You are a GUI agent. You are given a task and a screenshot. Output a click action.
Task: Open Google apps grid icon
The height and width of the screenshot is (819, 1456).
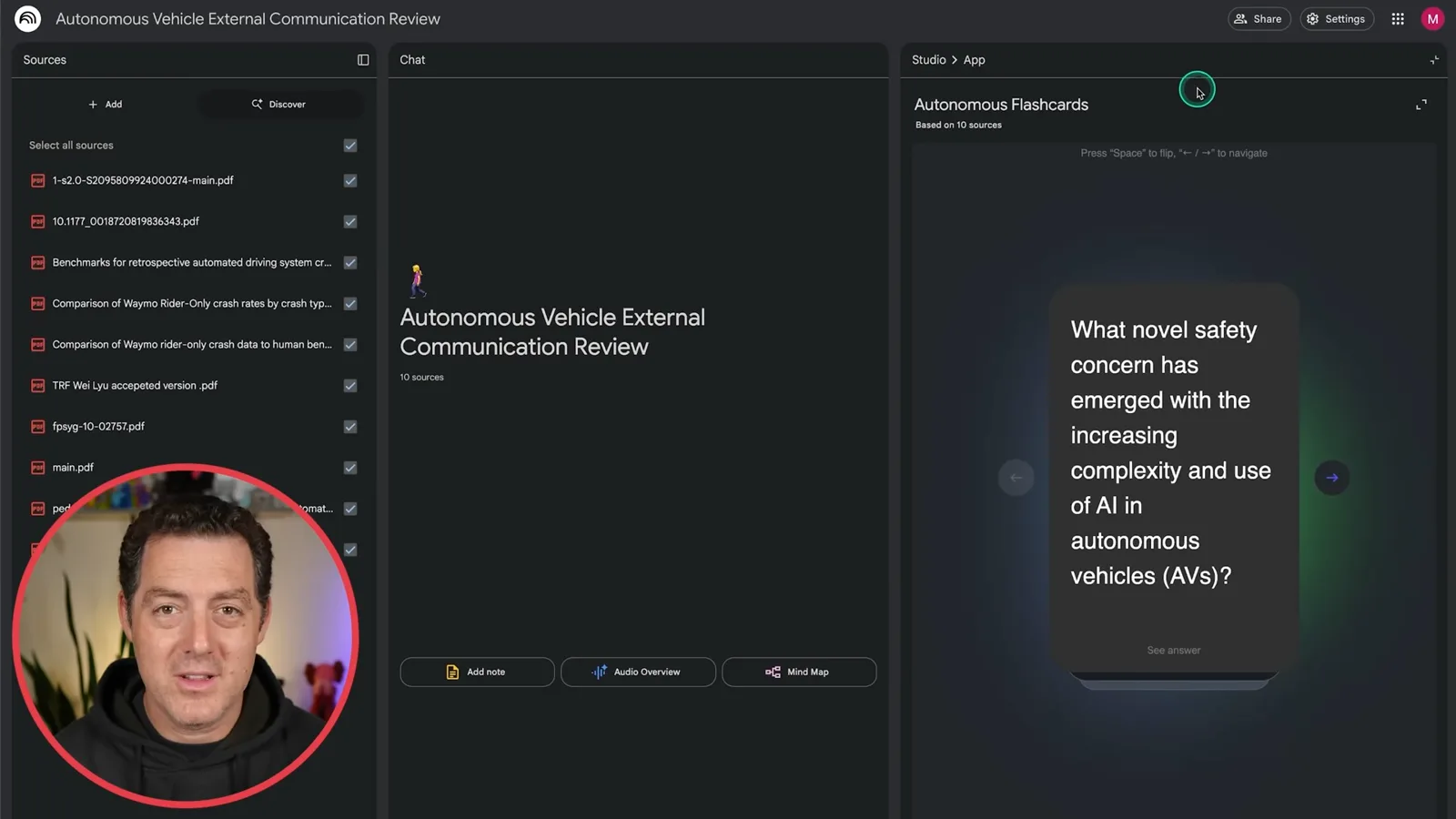point(1398,18)
